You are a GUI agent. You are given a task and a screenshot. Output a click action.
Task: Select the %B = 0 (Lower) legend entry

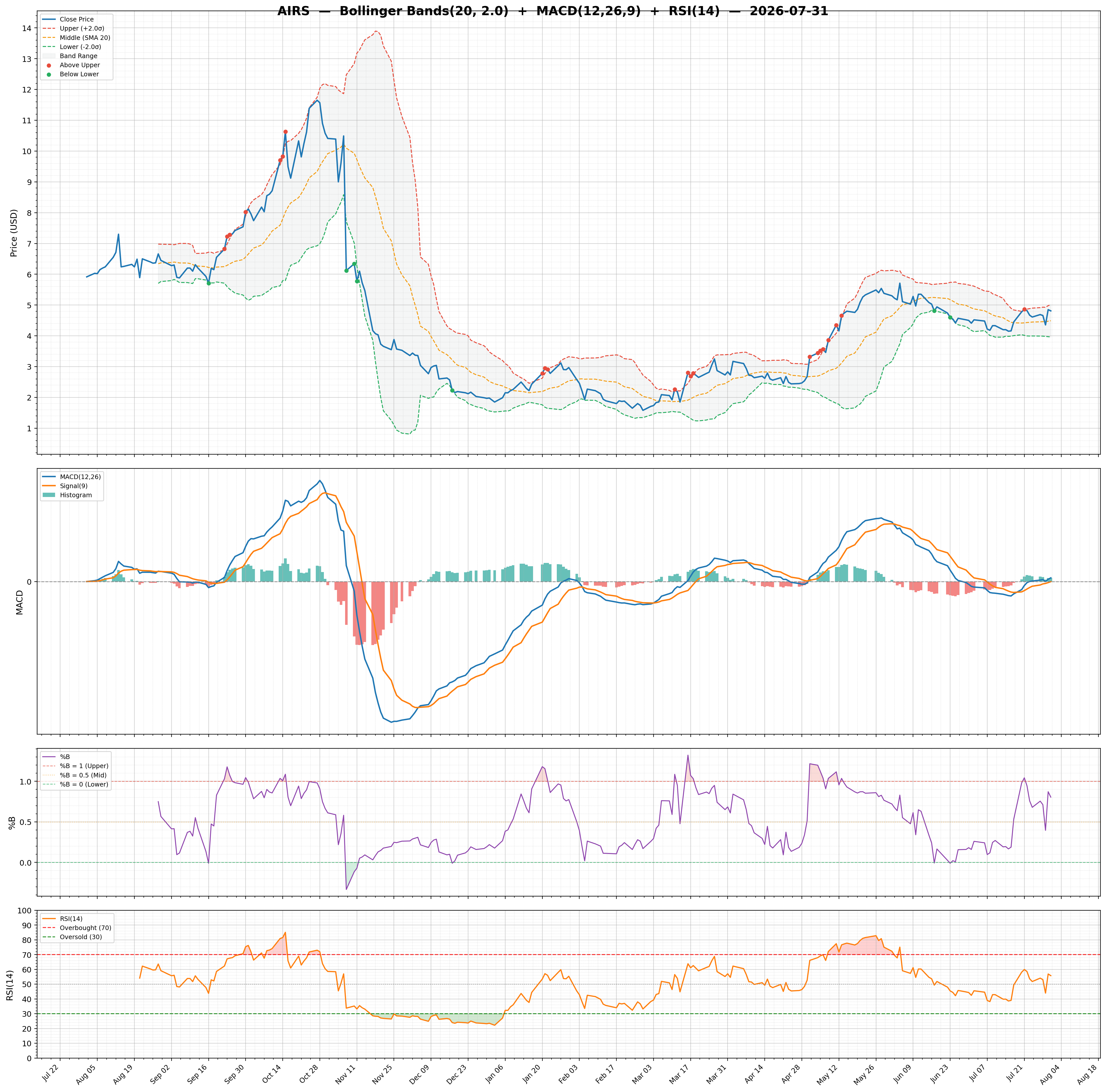pyautogui.click(x=76, y=785)
